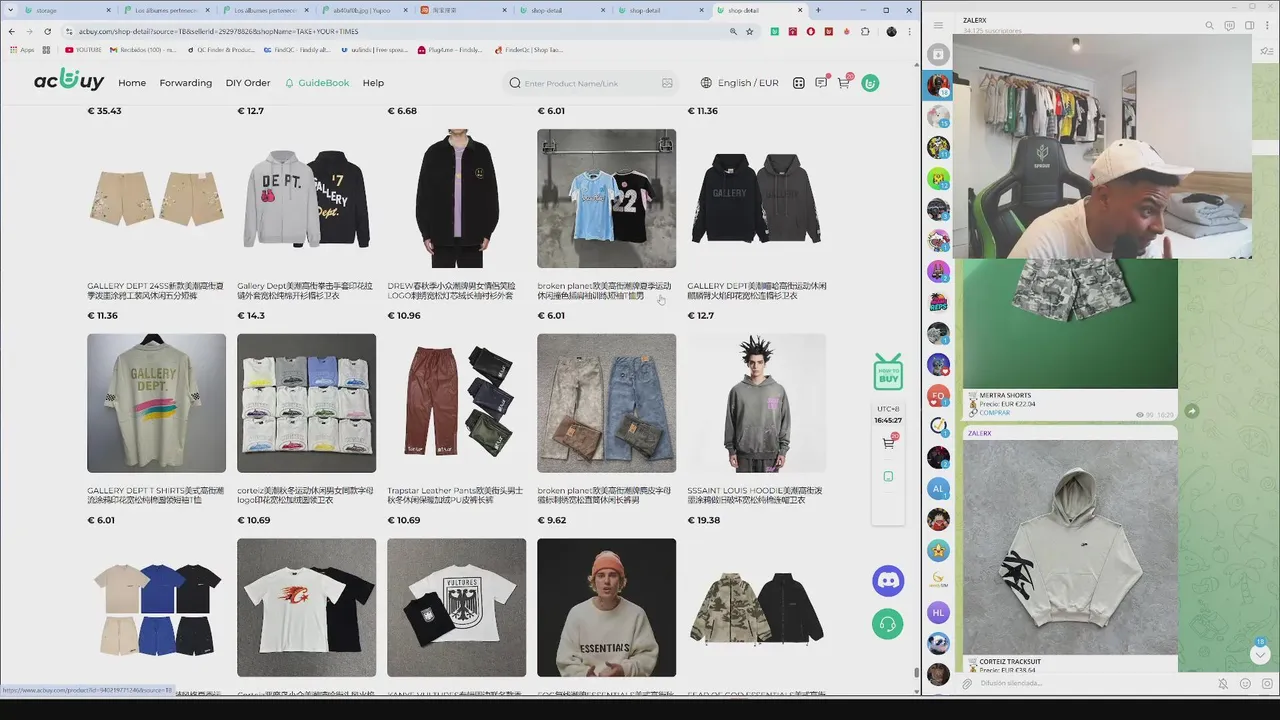This screenshot has height=720, width=1280.
Task: Open the acbuy user profile avatar
Action: [870, 83]
